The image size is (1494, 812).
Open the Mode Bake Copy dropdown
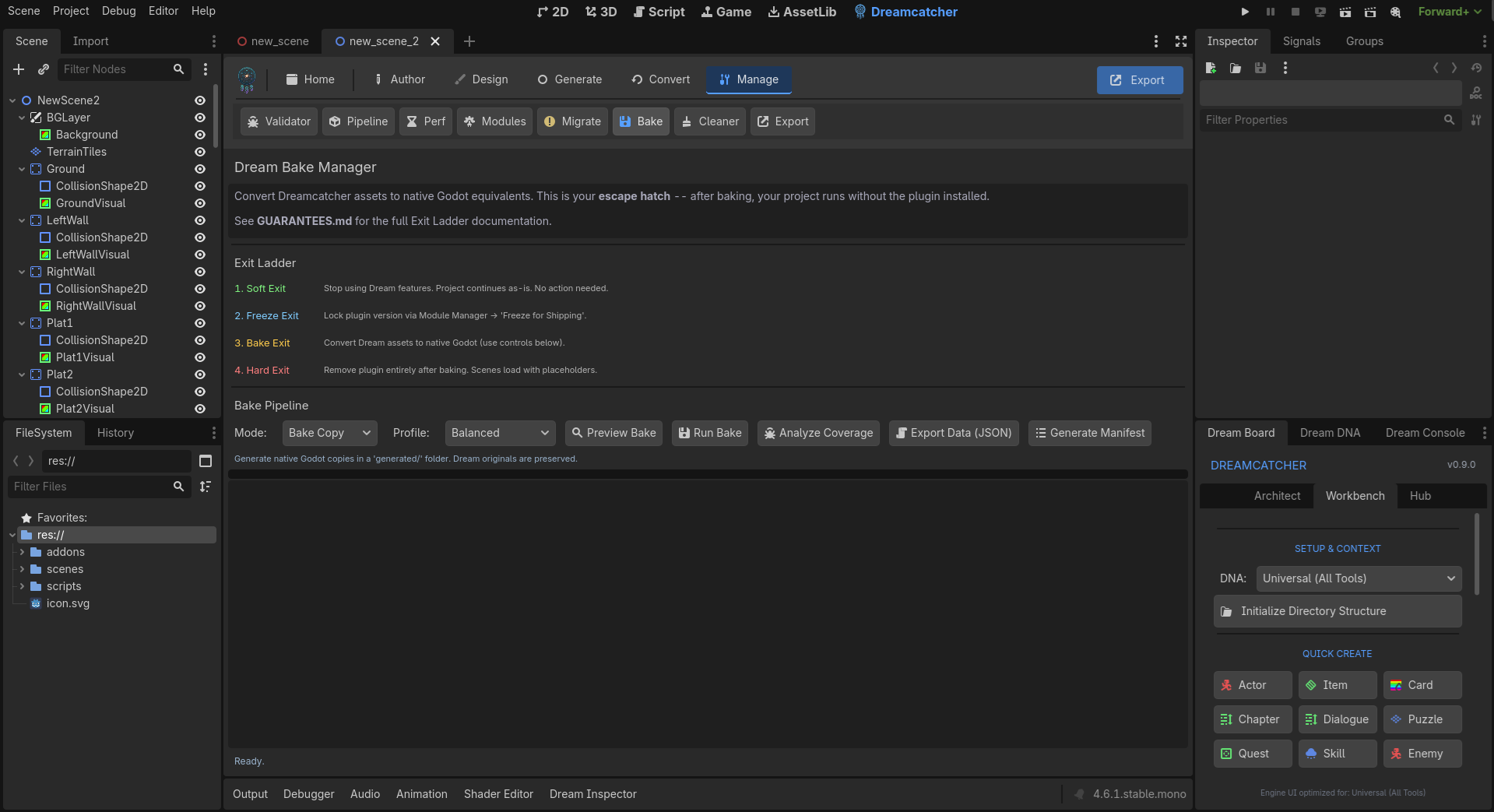tap(330, 433)
